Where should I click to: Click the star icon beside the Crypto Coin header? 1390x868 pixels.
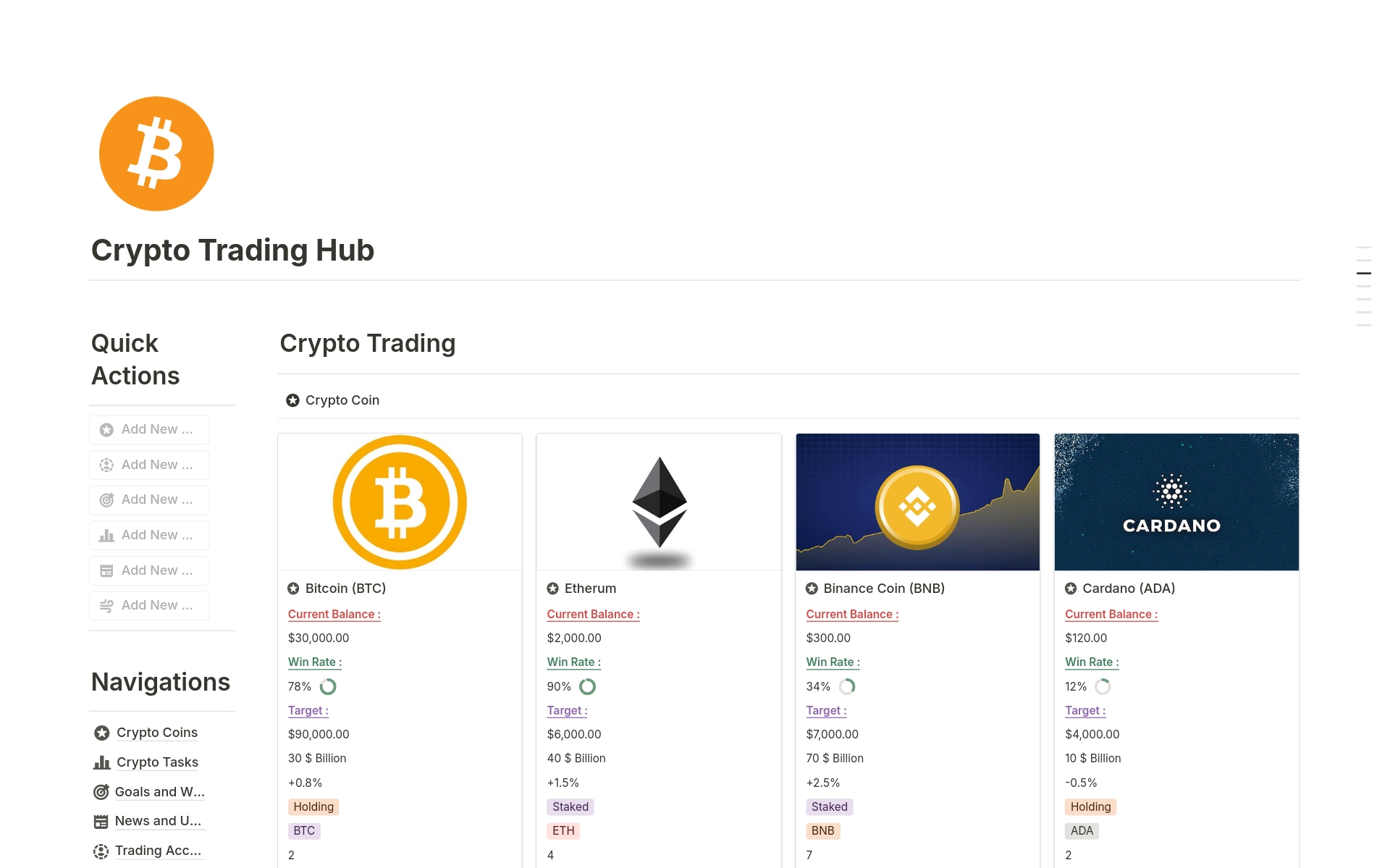292,400
